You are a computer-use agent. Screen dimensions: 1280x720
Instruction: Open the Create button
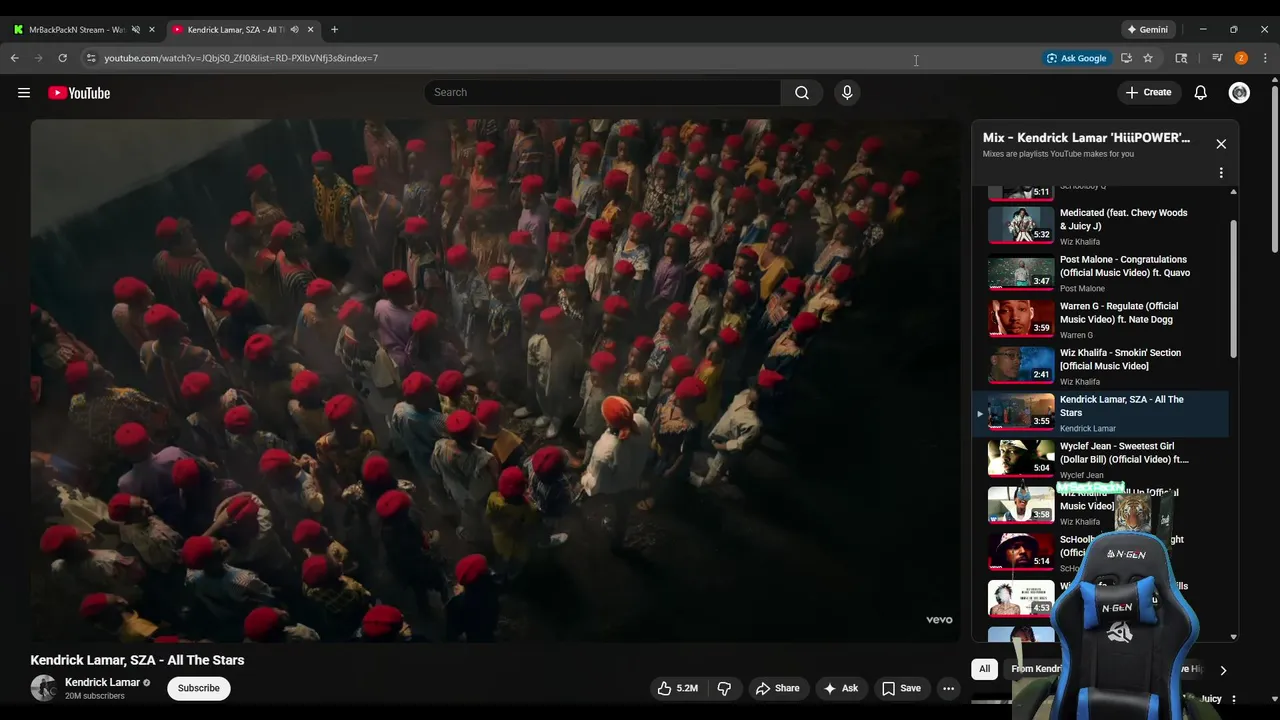coord(1148,93)
